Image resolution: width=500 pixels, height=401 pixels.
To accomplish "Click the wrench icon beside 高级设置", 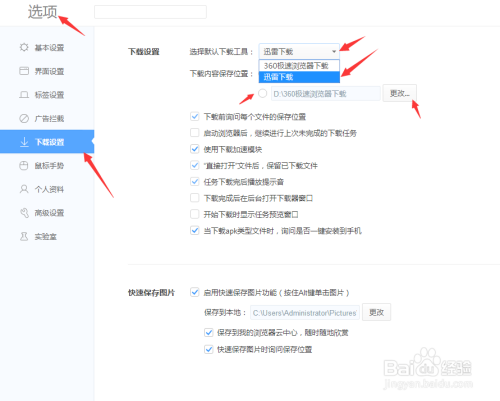I will click(x=25, y=213).
